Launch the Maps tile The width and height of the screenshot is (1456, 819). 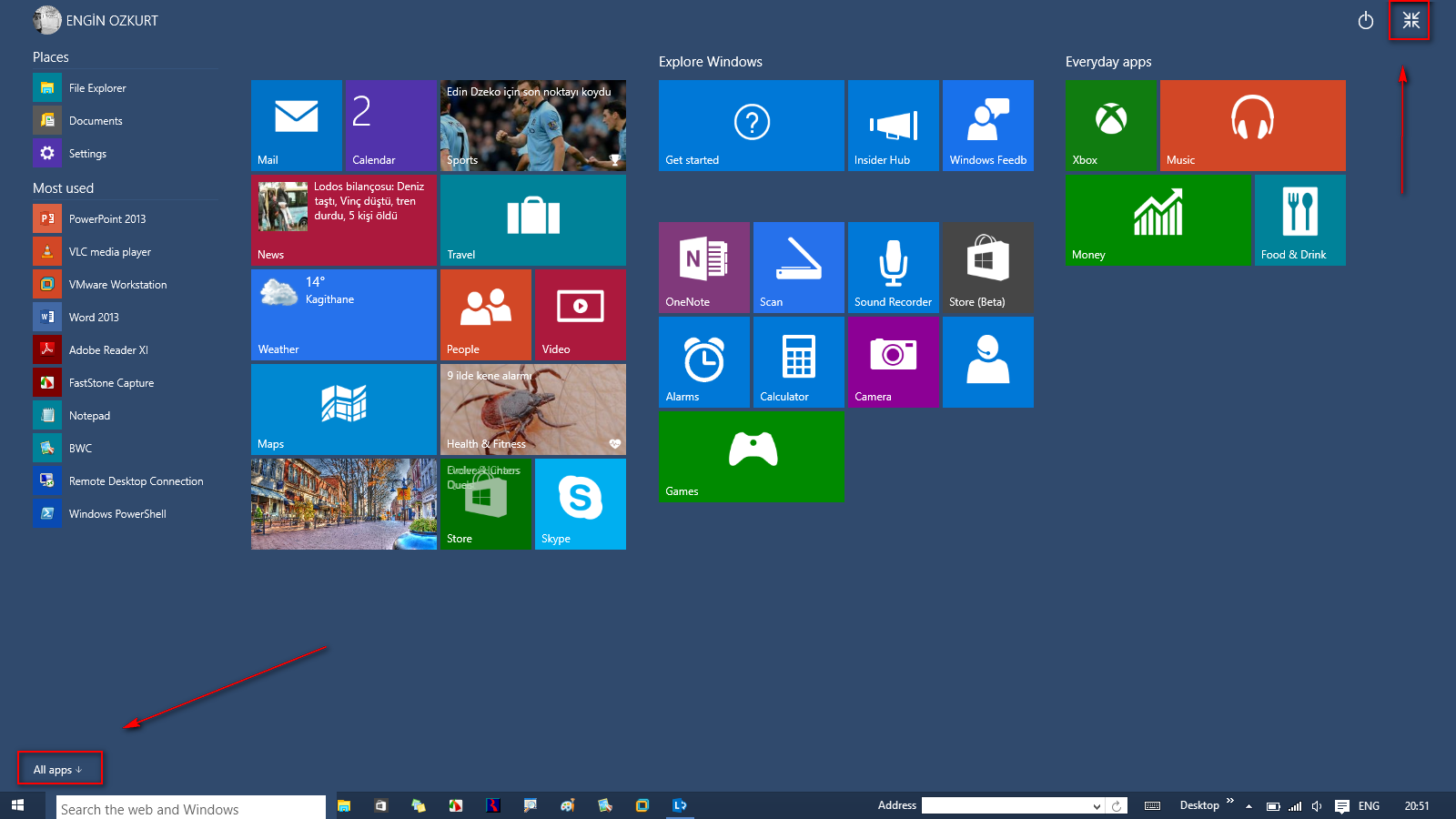[344, 409]
